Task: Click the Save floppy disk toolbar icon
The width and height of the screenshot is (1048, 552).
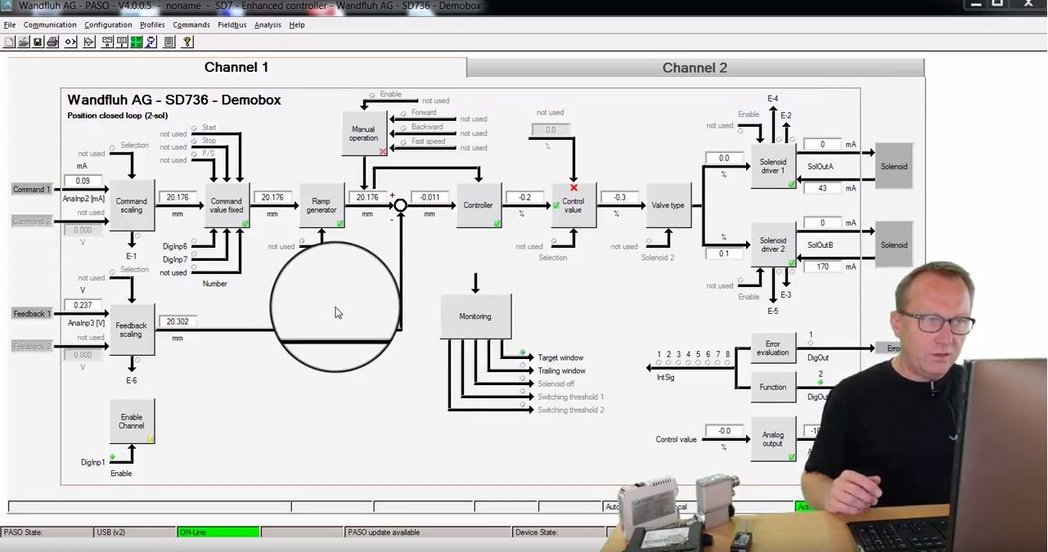Action: tap(38, 42)
